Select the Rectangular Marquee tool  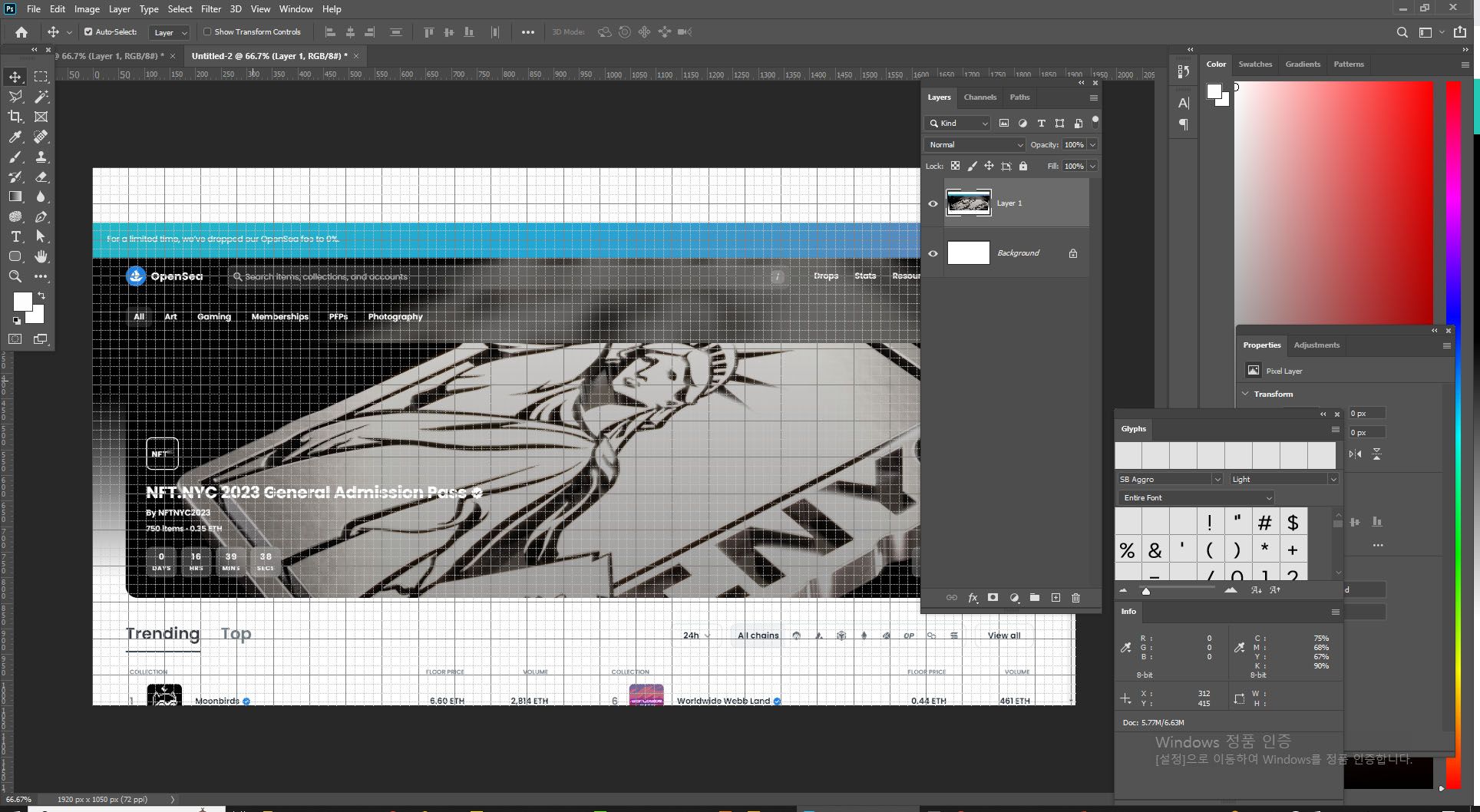(x=41, y=77)
